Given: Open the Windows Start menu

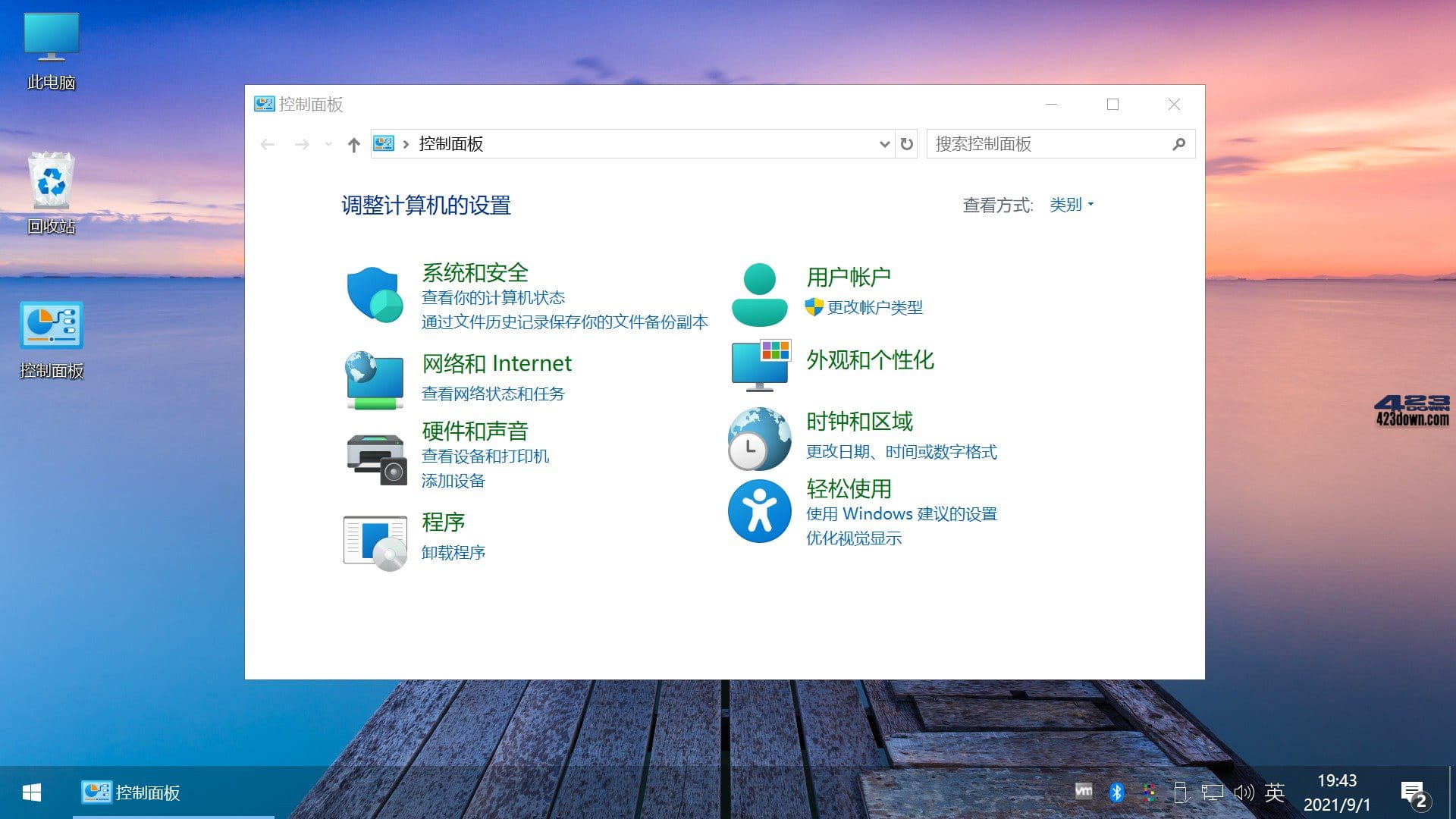Looking at the screenshot, I should [30, 792].
